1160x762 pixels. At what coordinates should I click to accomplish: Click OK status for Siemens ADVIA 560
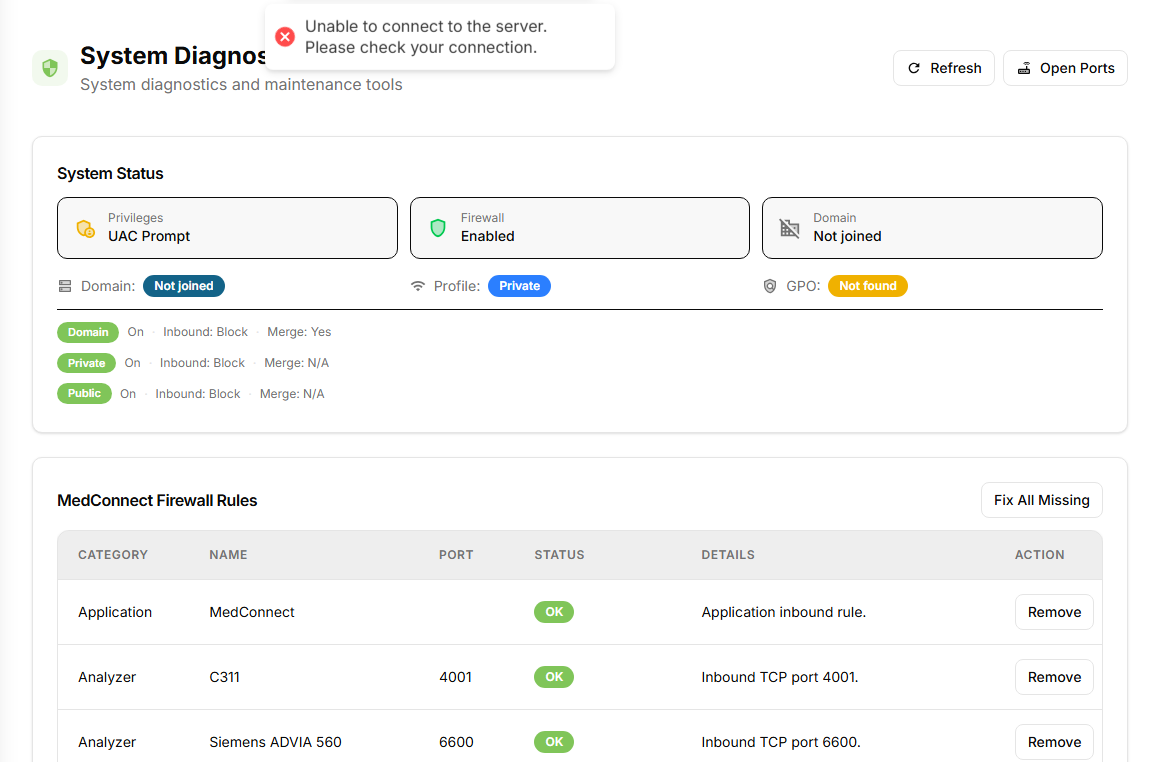coord(554,742)
